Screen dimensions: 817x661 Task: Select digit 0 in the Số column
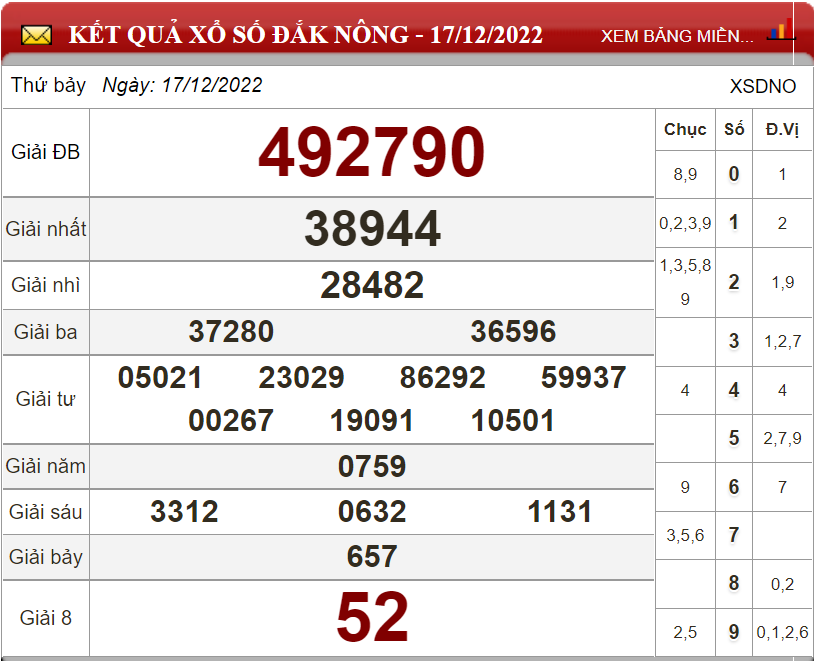click(734, 174)
